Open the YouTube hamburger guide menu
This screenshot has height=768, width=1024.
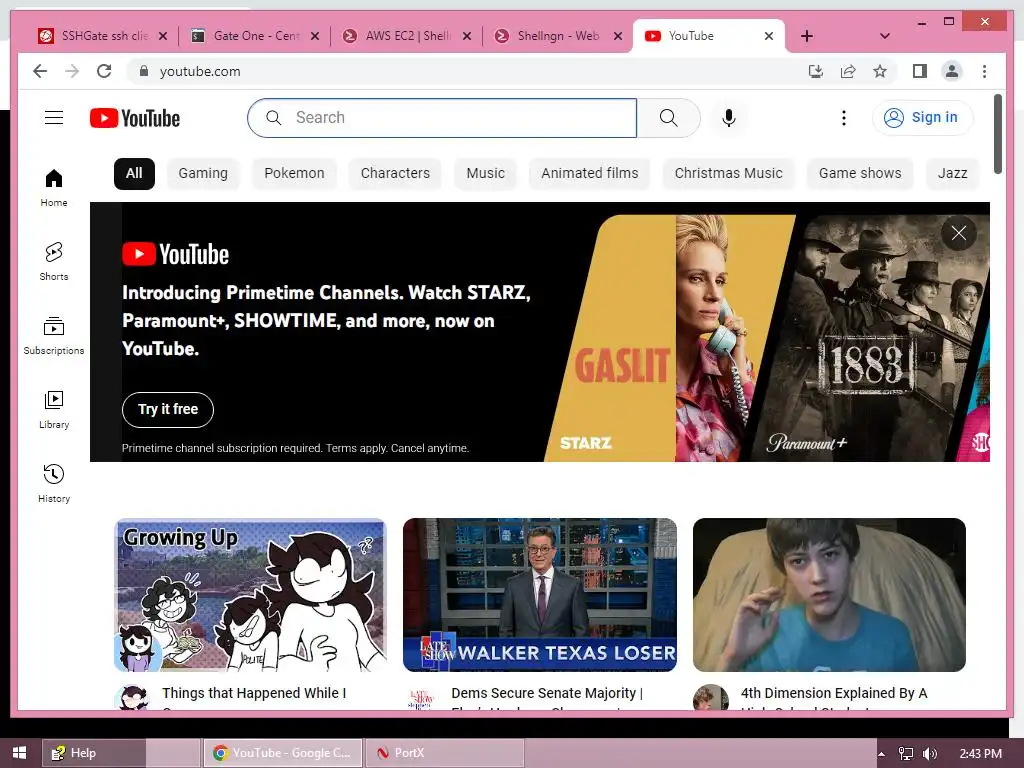(x=54, y=118)
